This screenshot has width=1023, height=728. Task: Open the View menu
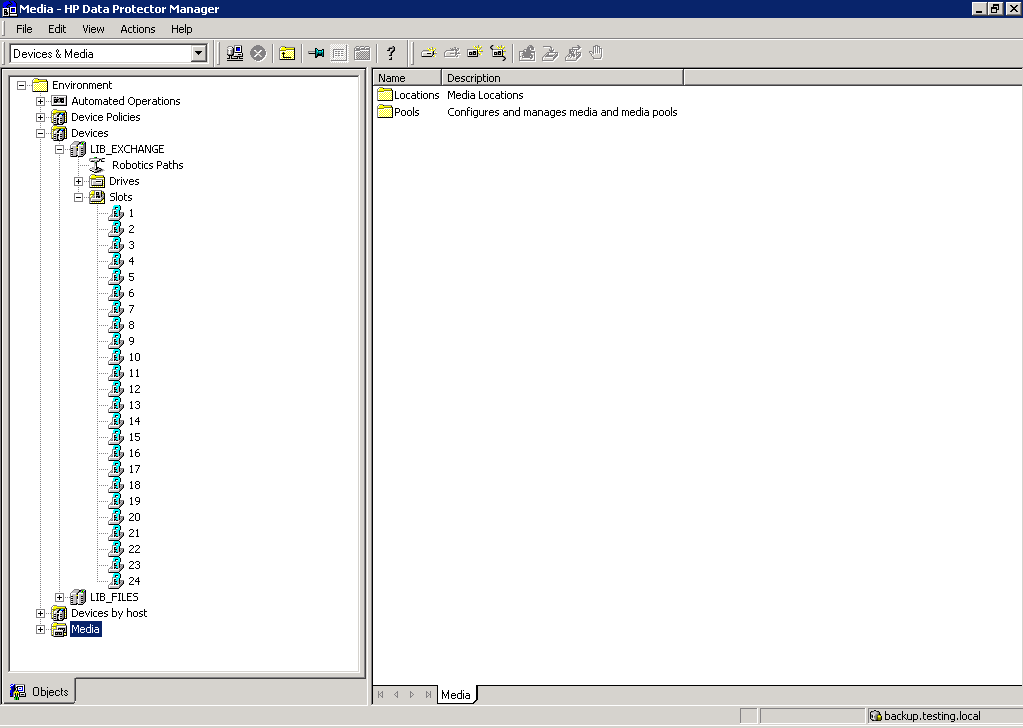tap(93, 29)
